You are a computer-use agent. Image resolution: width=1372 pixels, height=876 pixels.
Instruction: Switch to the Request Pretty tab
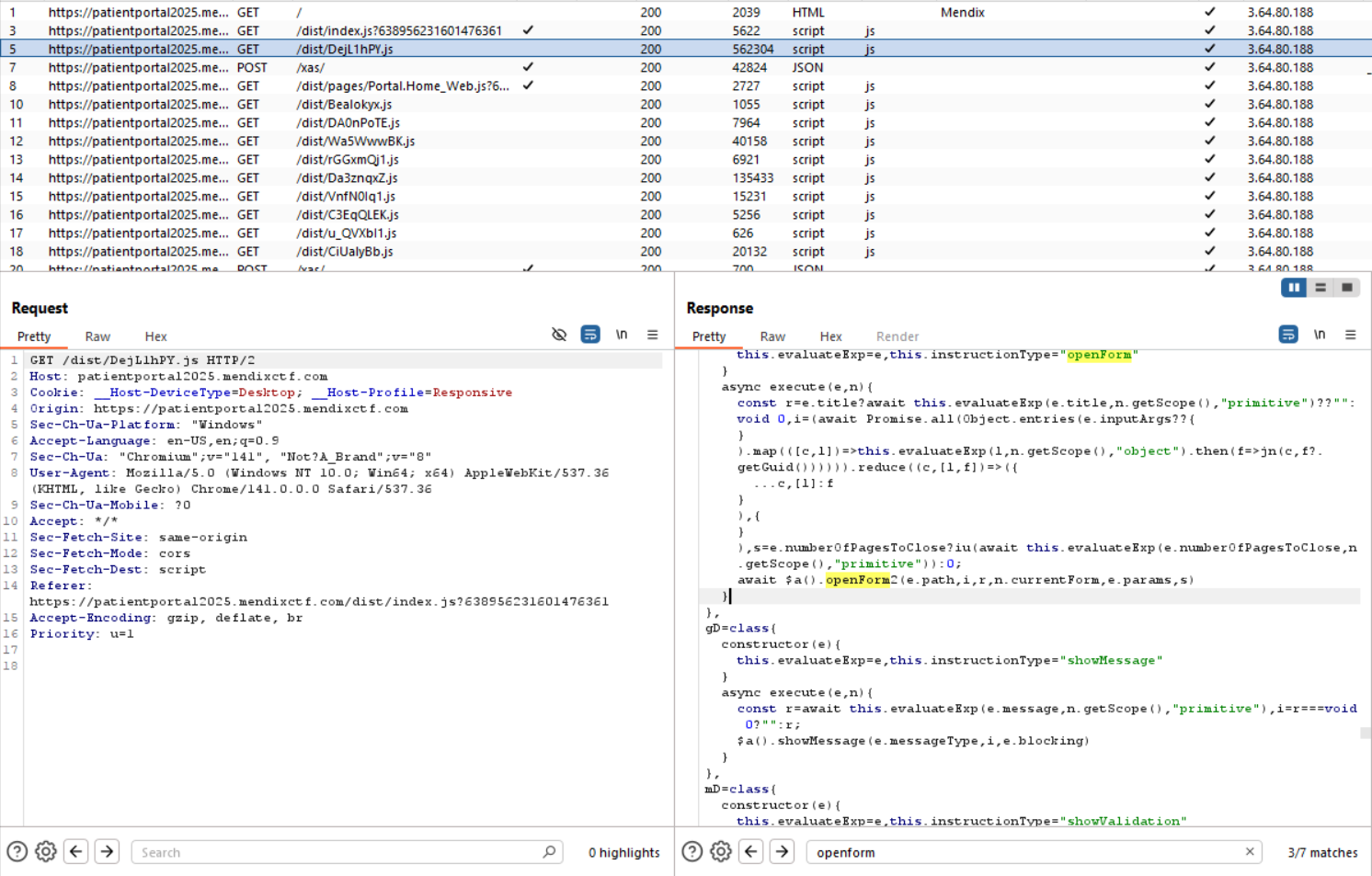(x=34, y=336)
